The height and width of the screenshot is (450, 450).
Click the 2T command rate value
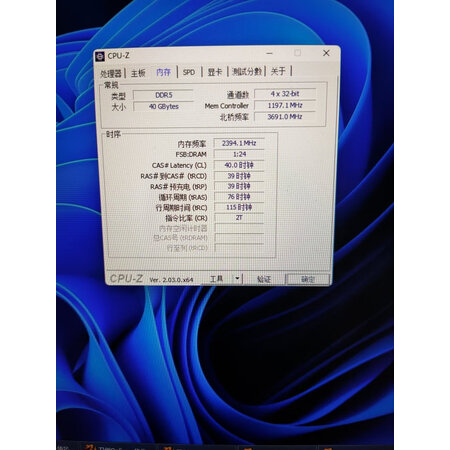(239, 218)
